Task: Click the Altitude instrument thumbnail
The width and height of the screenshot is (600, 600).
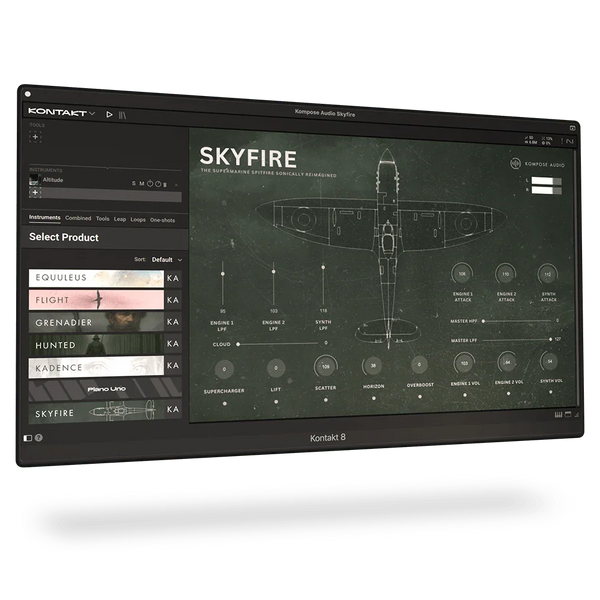Action: 35,179
